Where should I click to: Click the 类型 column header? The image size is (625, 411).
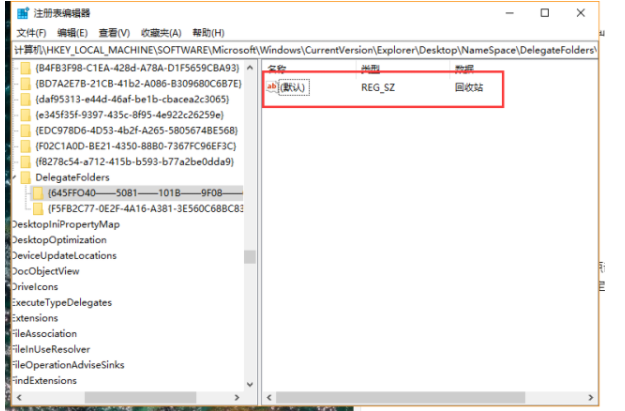371,69
